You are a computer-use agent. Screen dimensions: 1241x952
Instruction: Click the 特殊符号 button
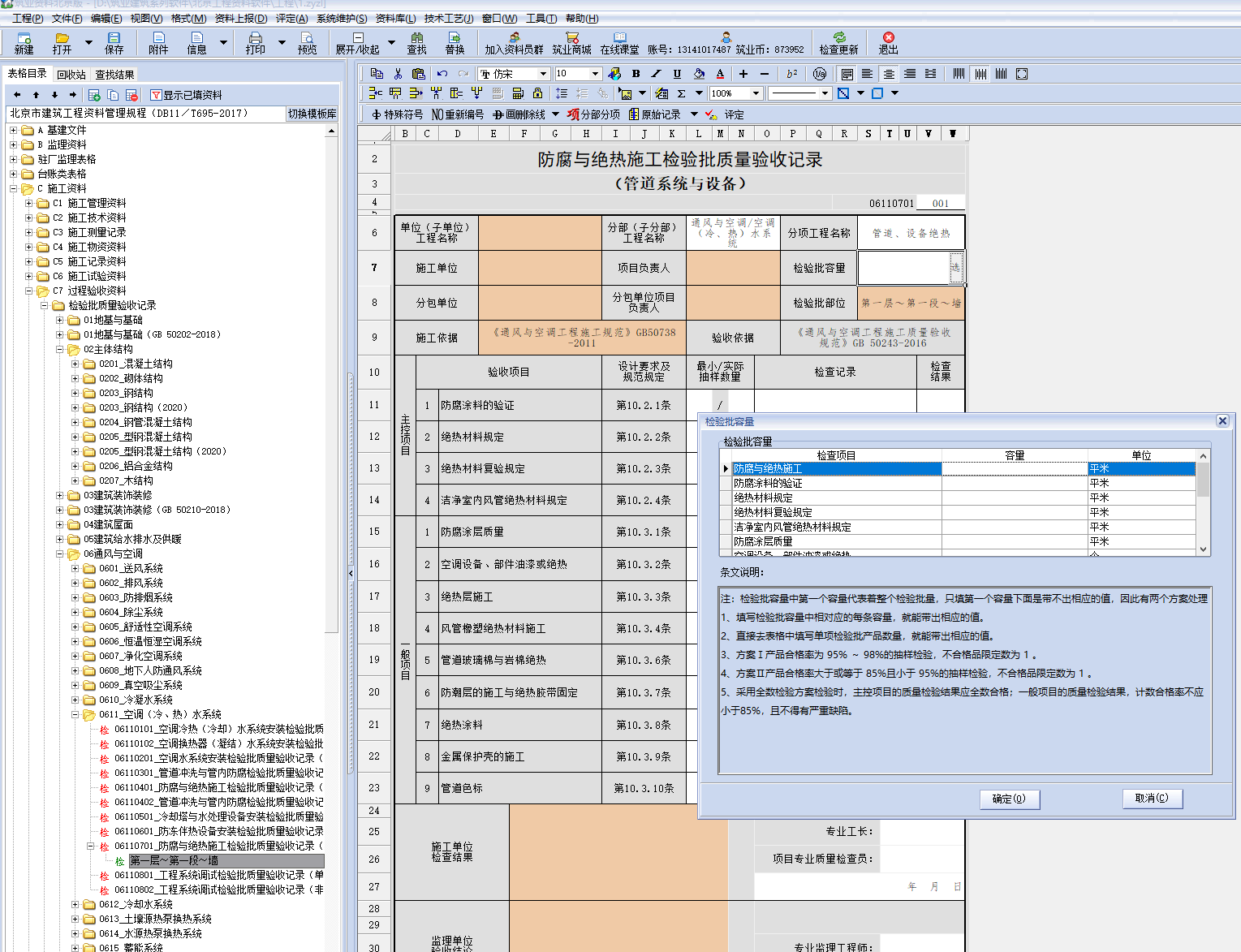click(398, 114)
